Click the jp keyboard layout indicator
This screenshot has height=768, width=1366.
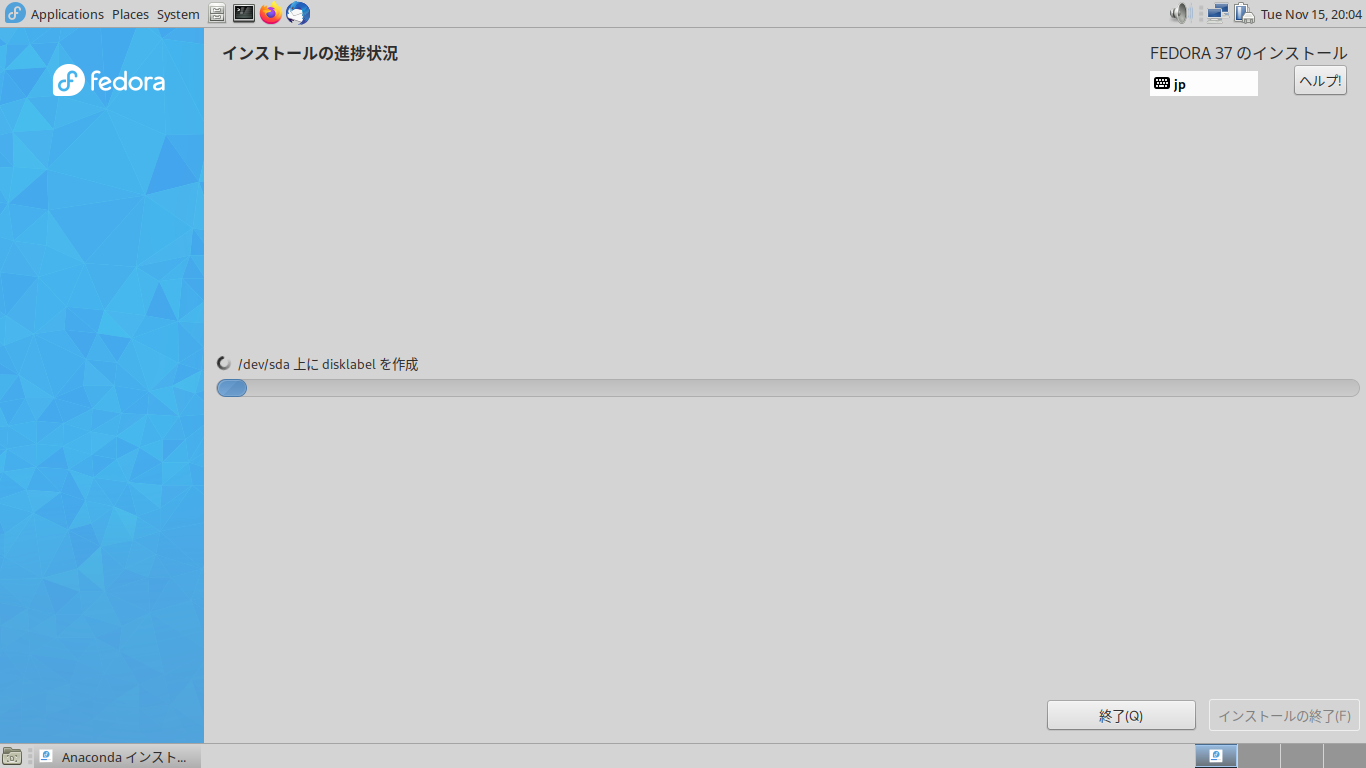1204,84
